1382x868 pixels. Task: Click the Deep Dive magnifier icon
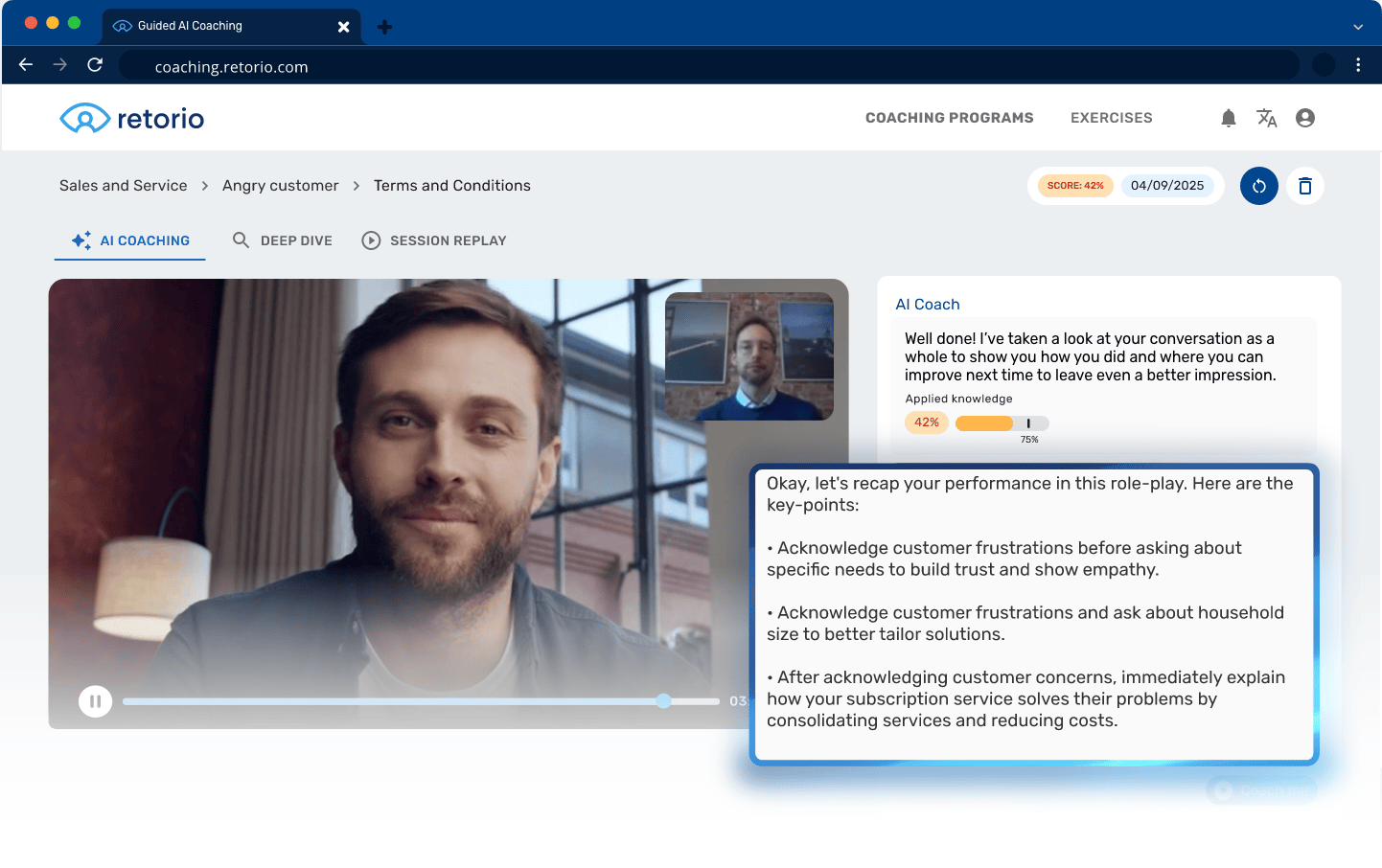tap(241, 240)
